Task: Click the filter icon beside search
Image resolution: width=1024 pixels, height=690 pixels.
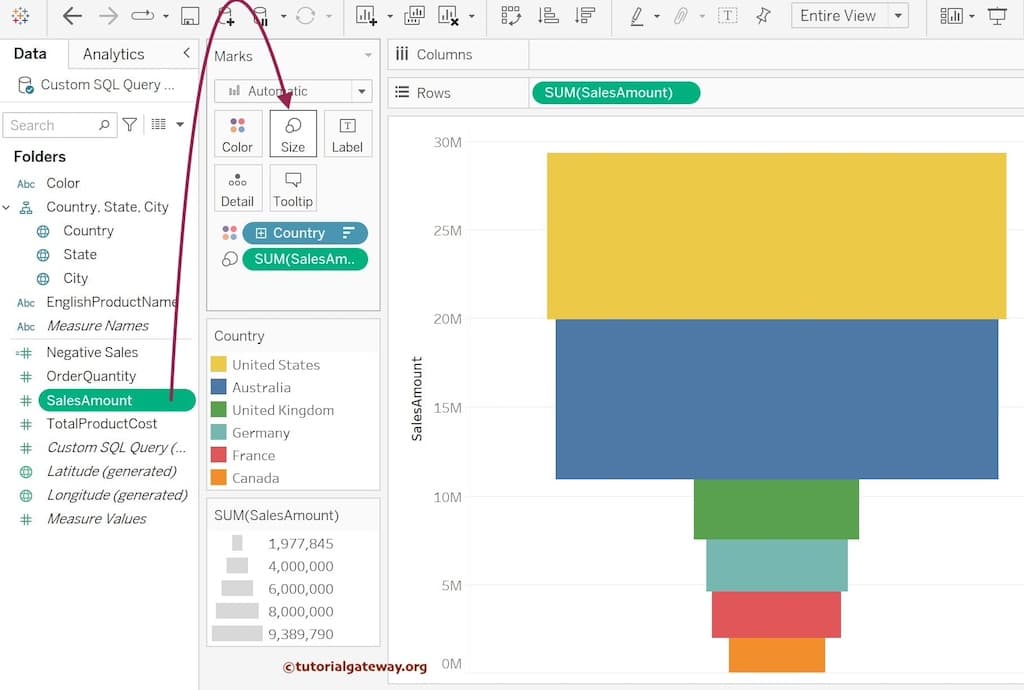Action: [x=129, y=125]
